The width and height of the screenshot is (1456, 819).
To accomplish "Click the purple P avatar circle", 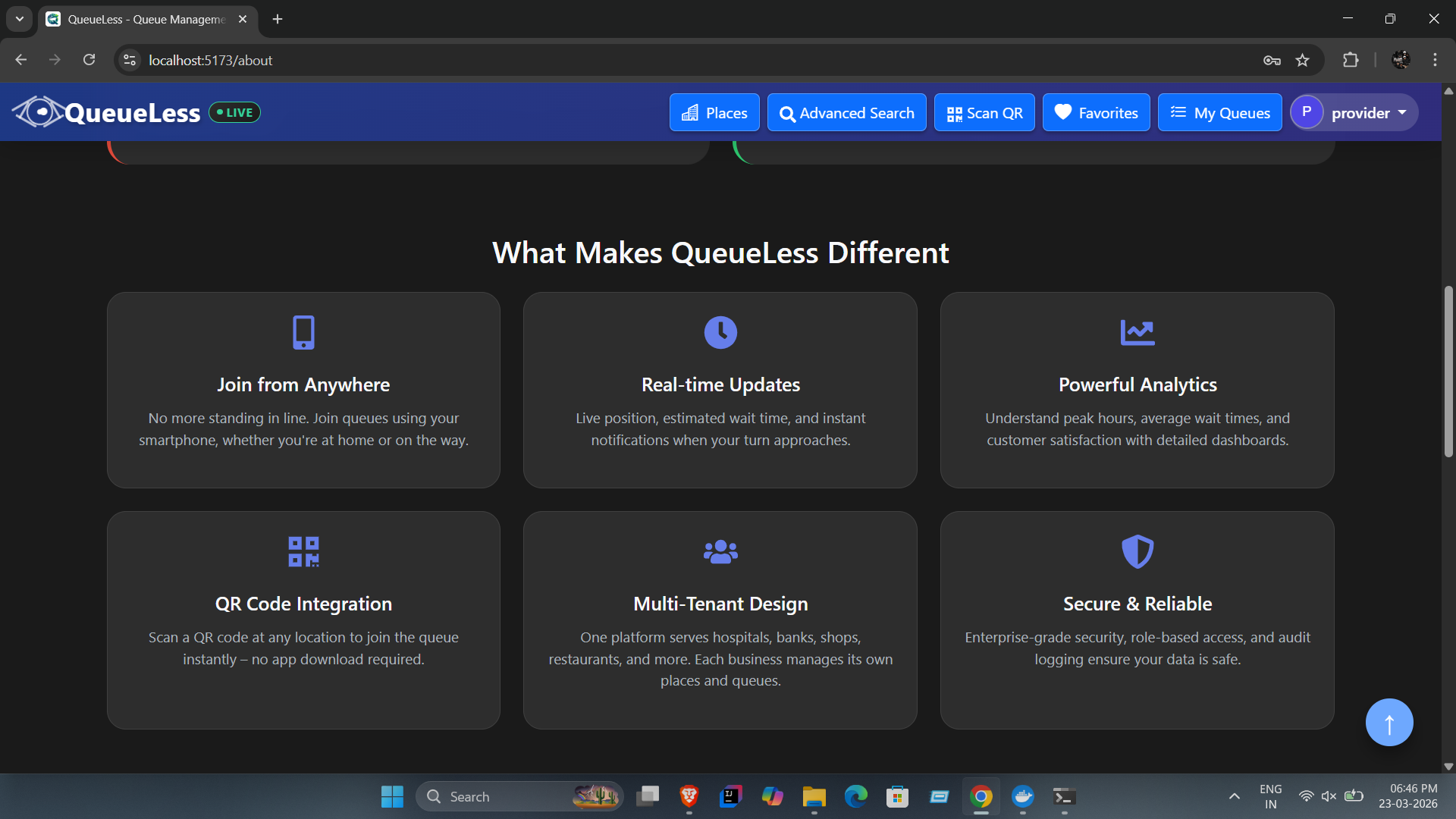I will point(1307,112).
